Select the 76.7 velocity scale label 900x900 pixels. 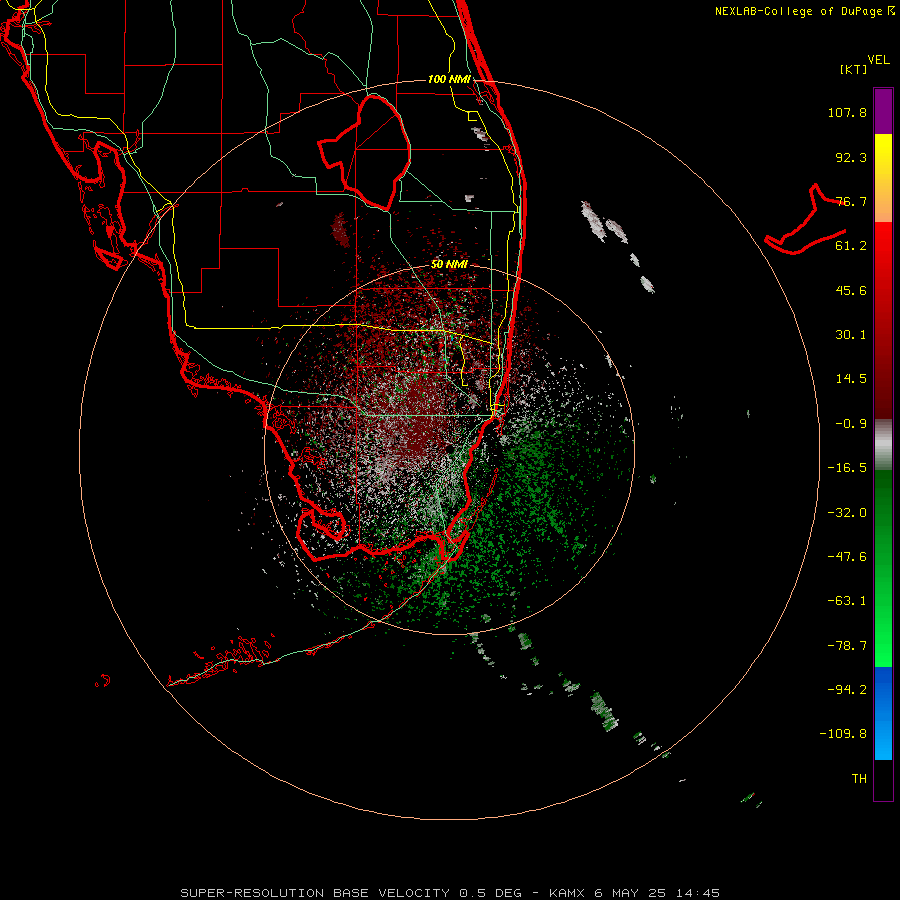(x=851, y=201)
